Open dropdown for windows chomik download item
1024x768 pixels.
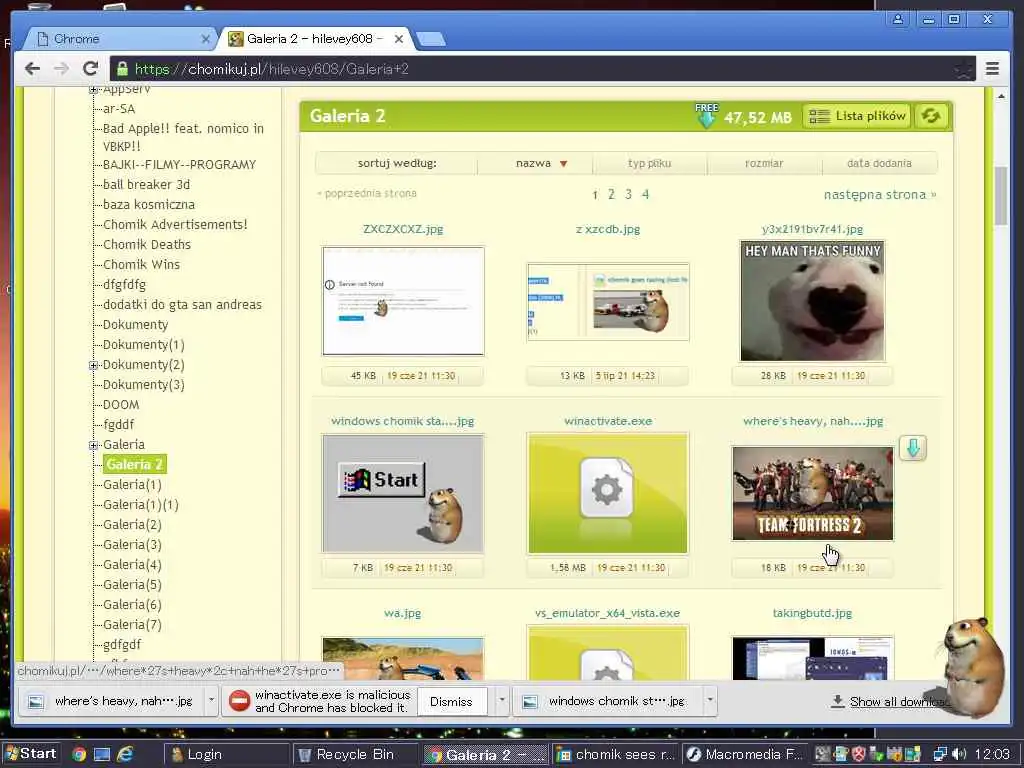(x=710, y=701)
